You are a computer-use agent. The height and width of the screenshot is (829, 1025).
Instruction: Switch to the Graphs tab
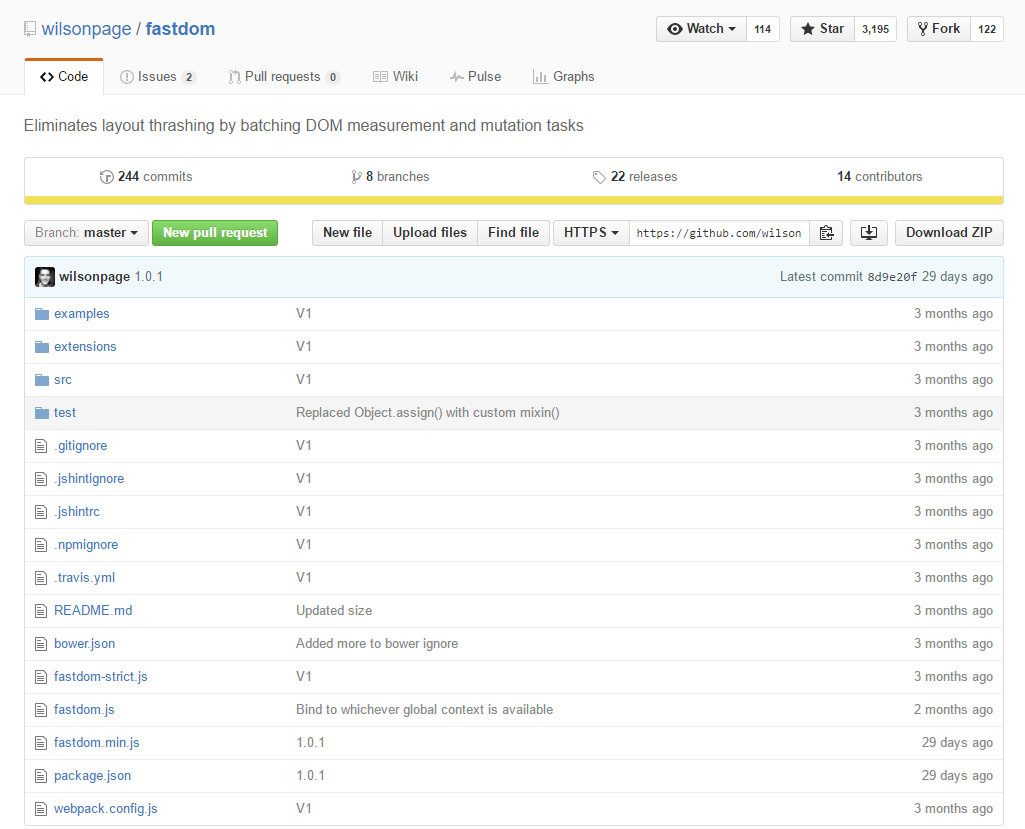(563, 76)
